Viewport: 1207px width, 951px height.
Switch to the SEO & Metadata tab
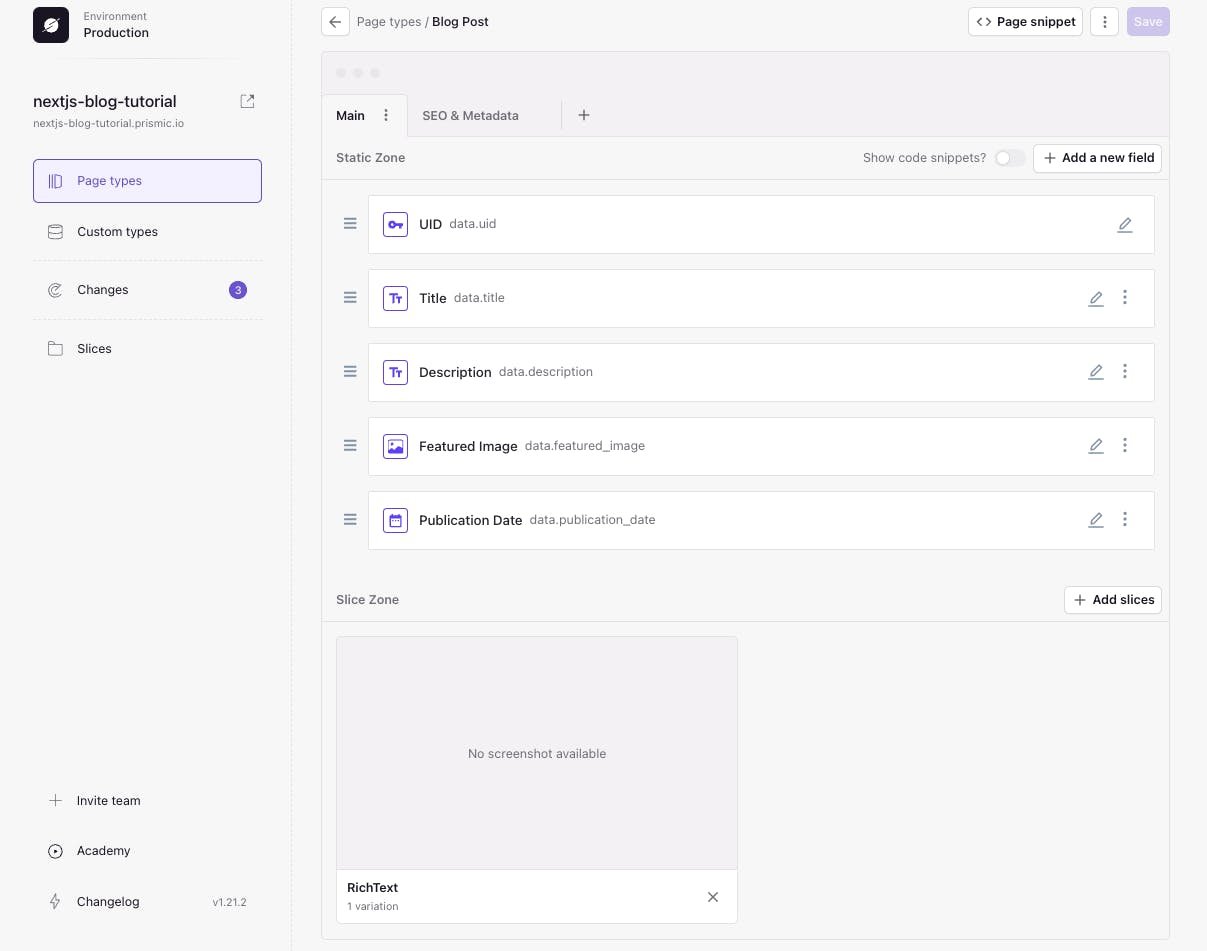(x=470, y=115)
